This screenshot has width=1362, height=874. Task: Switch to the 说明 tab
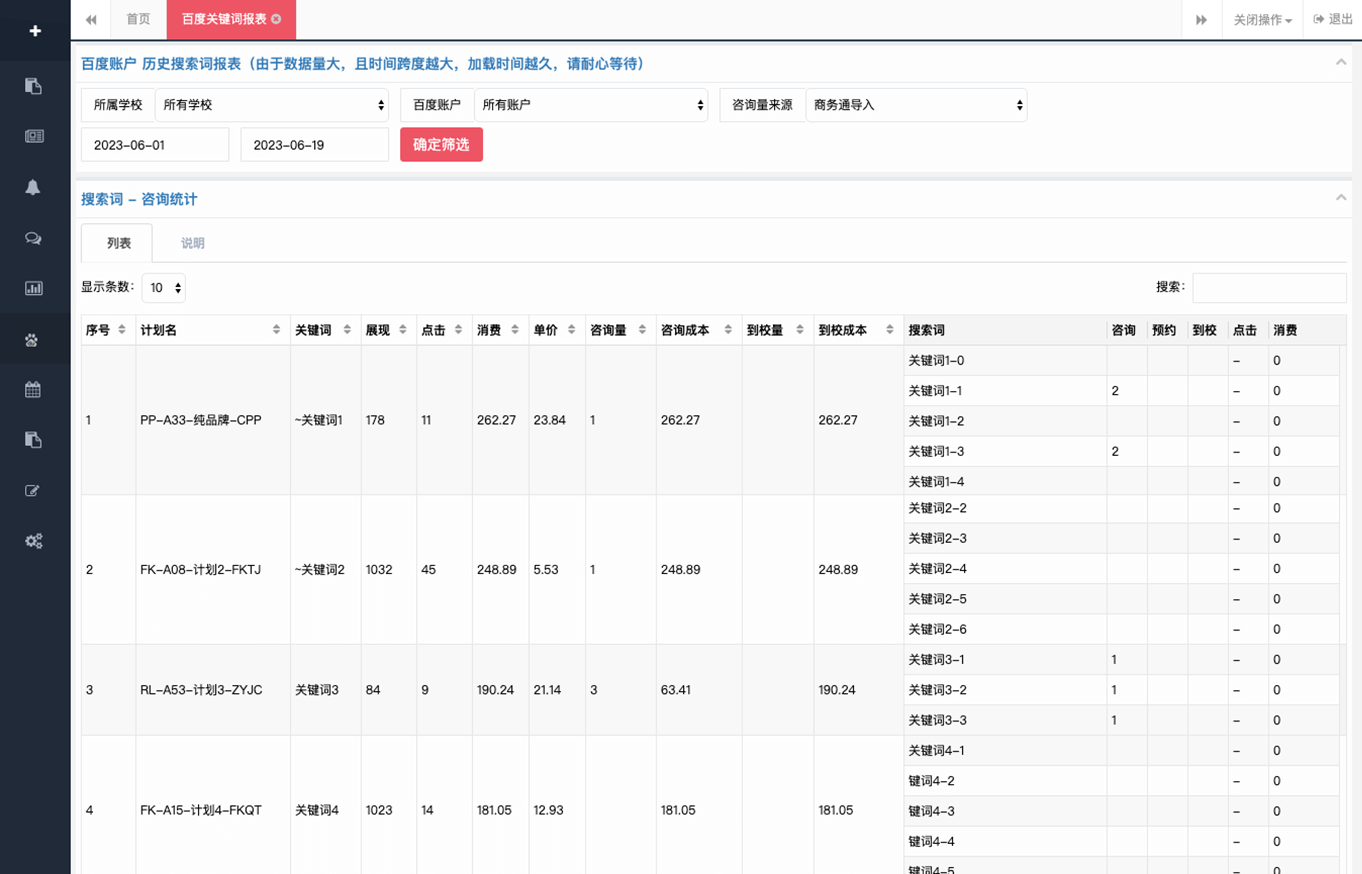(192, 243)
